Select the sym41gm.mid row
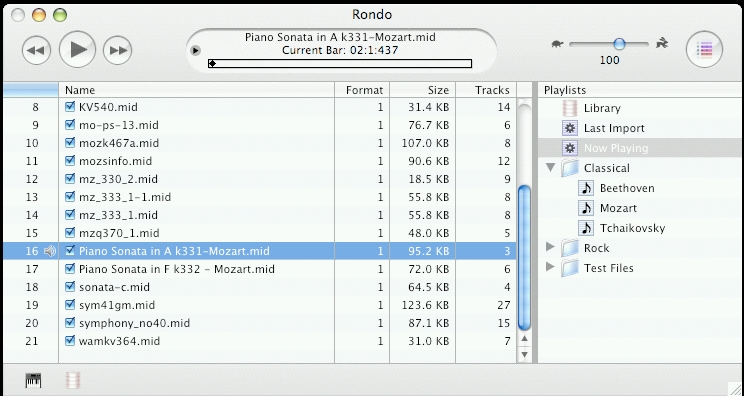The width and height of the screenshot is (744, 396). [x=260, y=305]
